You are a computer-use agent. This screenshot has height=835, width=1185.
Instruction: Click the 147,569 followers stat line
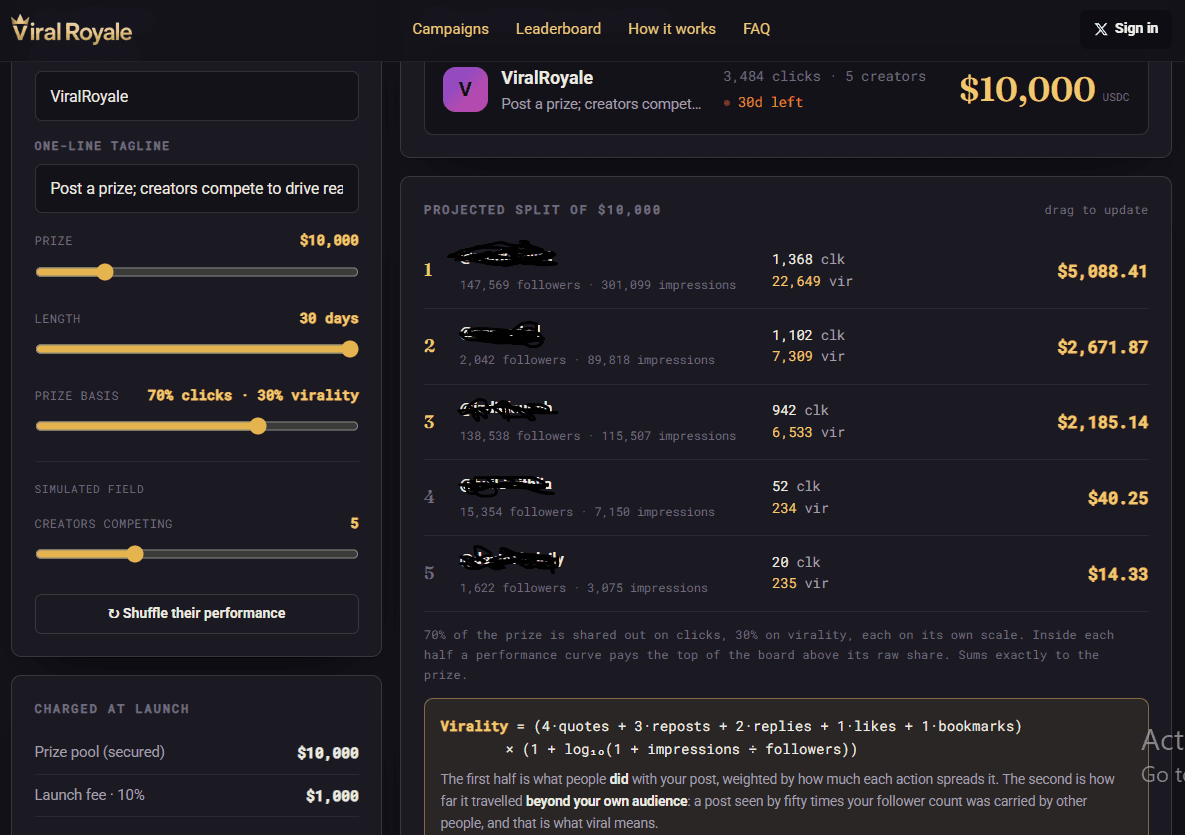[598, 285]
